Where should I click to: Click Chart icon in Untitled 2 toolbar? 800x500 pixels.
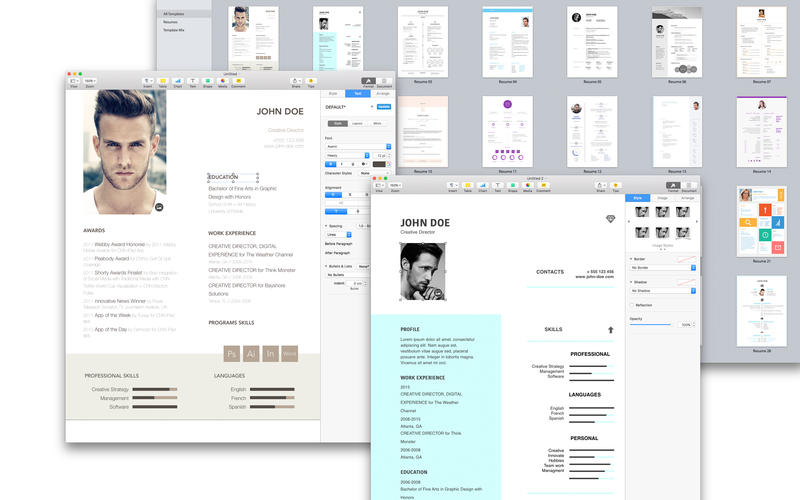[483, 185]
